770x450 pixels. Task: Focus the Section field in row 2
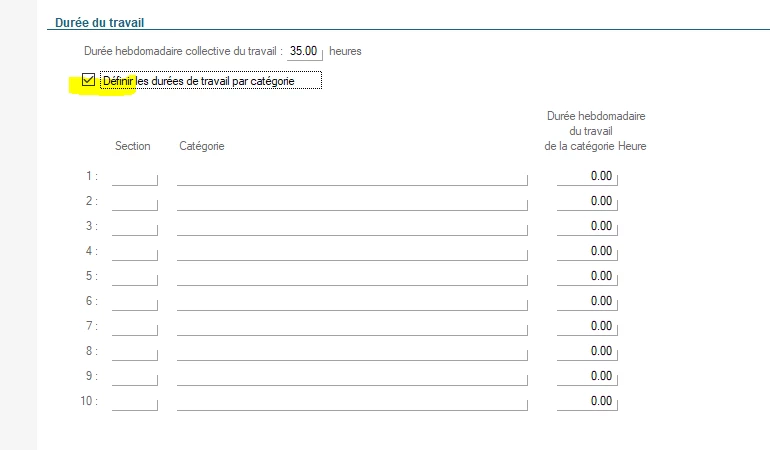(x=135, y=201)
